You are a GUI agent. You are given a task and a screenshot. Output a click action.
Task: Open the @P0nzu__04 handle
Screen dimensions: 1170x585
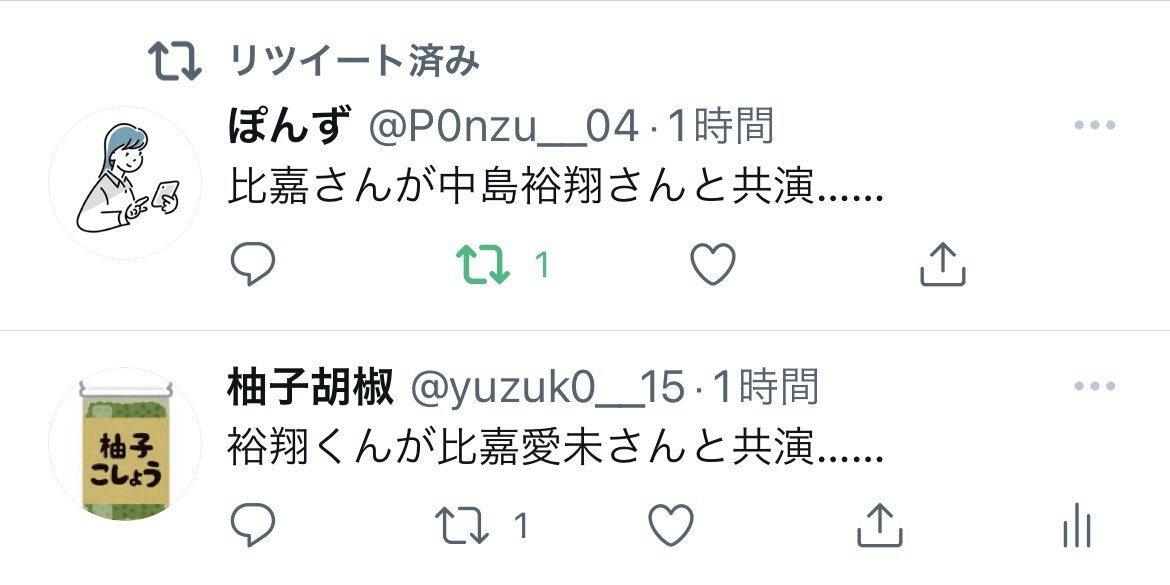[504, 127]
